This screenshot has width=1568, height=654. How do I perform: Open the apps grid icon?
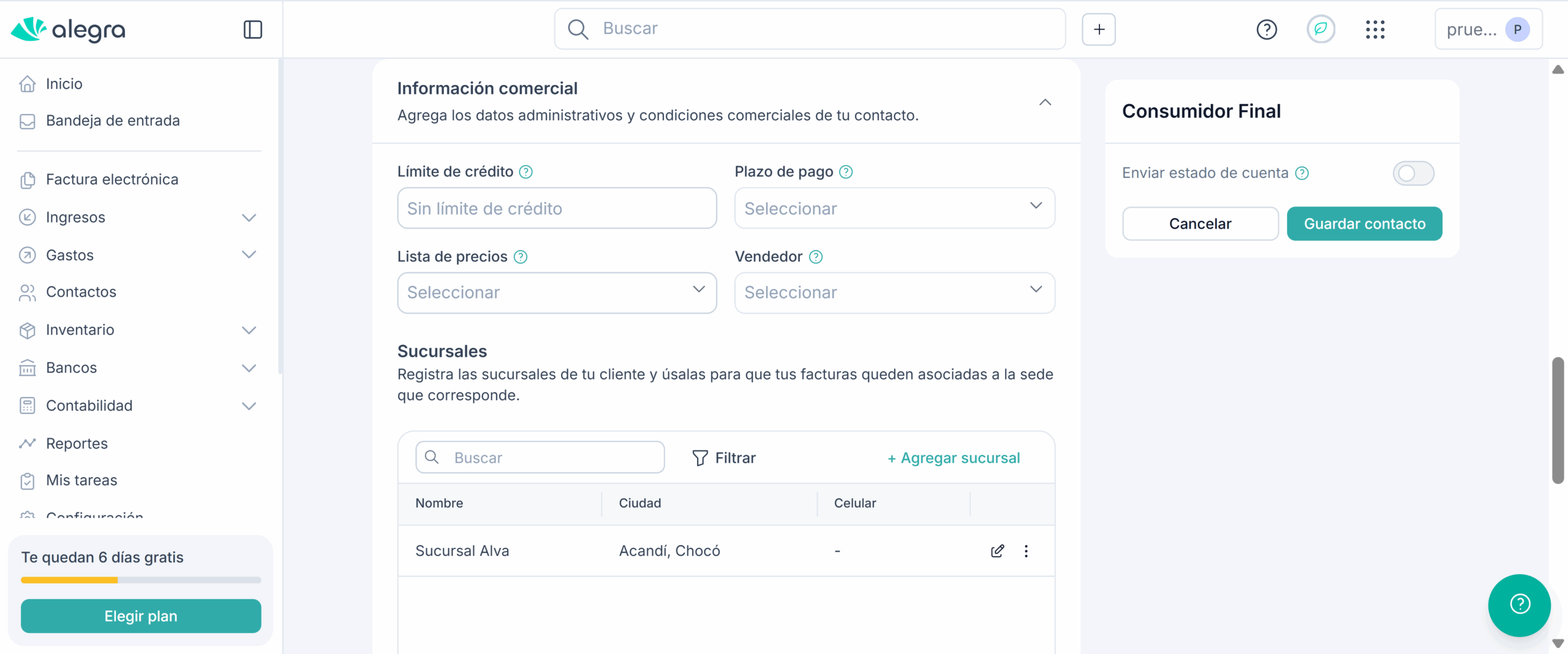click(x=1375, y=29)
